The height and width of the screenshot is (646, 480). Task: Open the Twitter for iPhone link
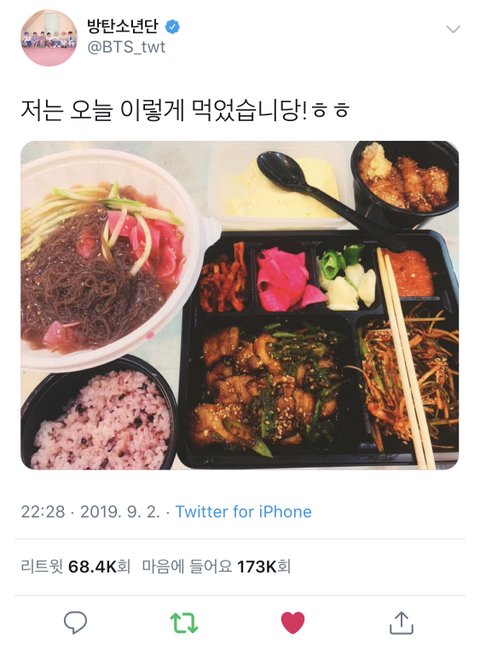pos(244,512)
